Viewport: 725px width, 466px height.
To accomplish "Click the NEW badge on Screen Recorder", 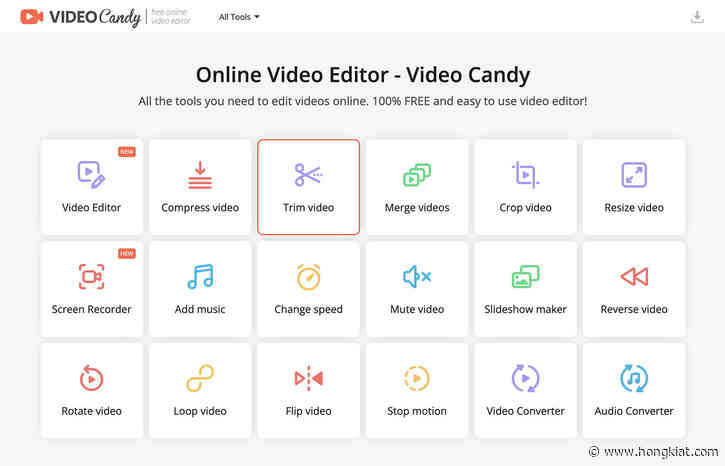I will pyautogui.click(x=127, y=253).
